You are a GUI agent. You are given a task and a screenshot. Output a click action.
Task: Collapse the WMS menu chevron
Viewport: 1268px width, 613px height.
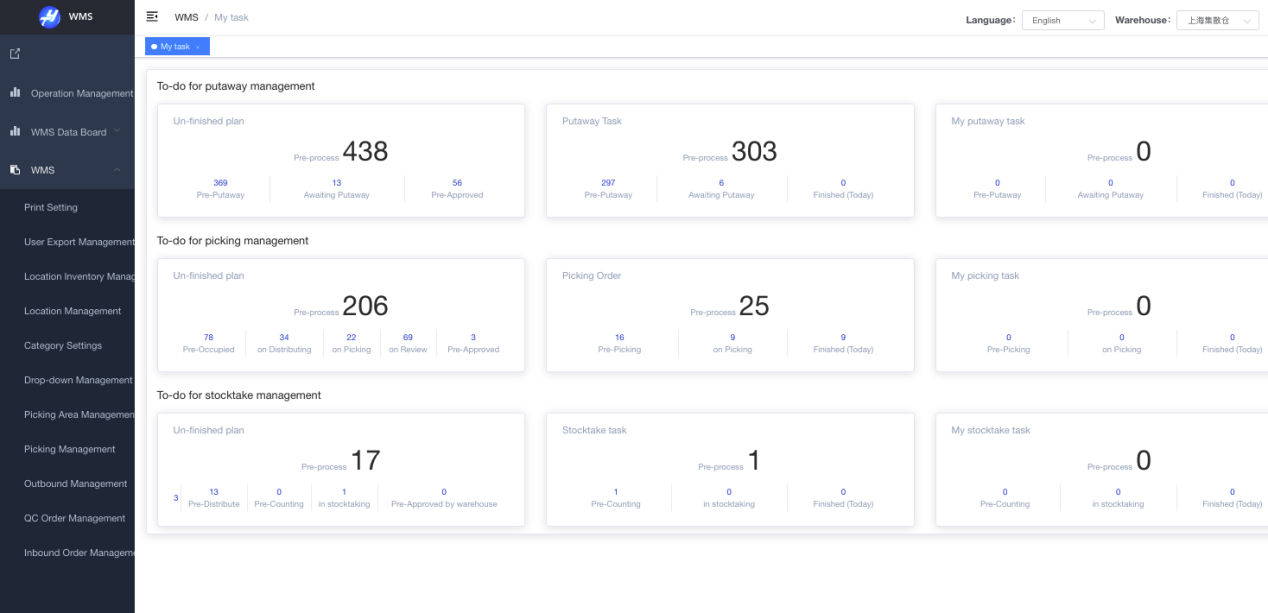117,170
